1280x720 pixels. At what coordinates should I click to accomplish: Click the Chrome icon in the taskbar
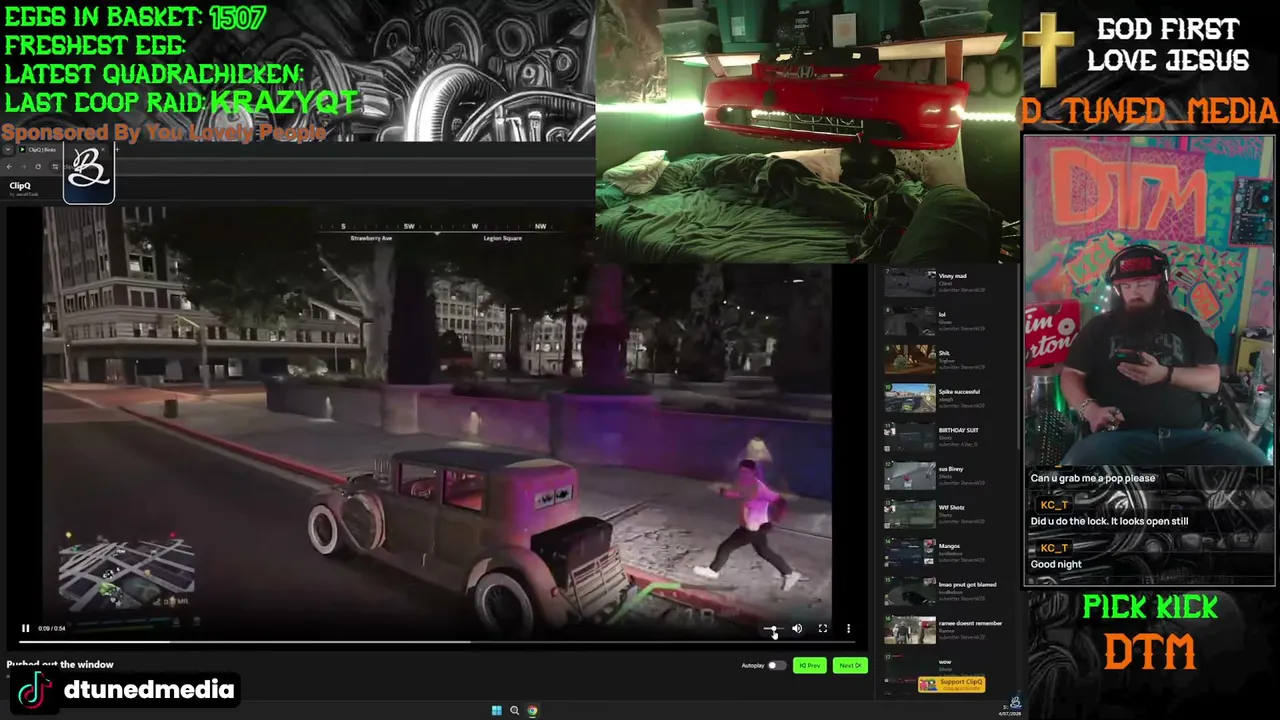click(532, 711)
